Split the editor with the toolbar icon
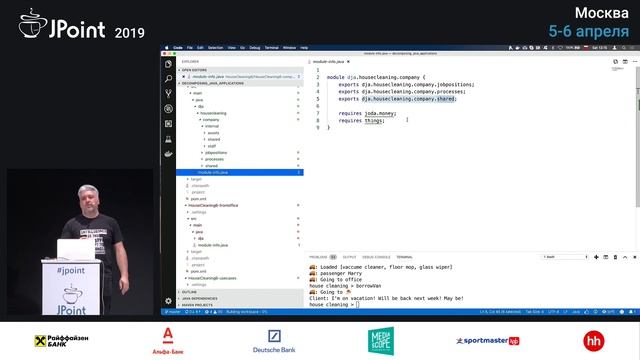 pyautogui.click(x=625, y=62)
